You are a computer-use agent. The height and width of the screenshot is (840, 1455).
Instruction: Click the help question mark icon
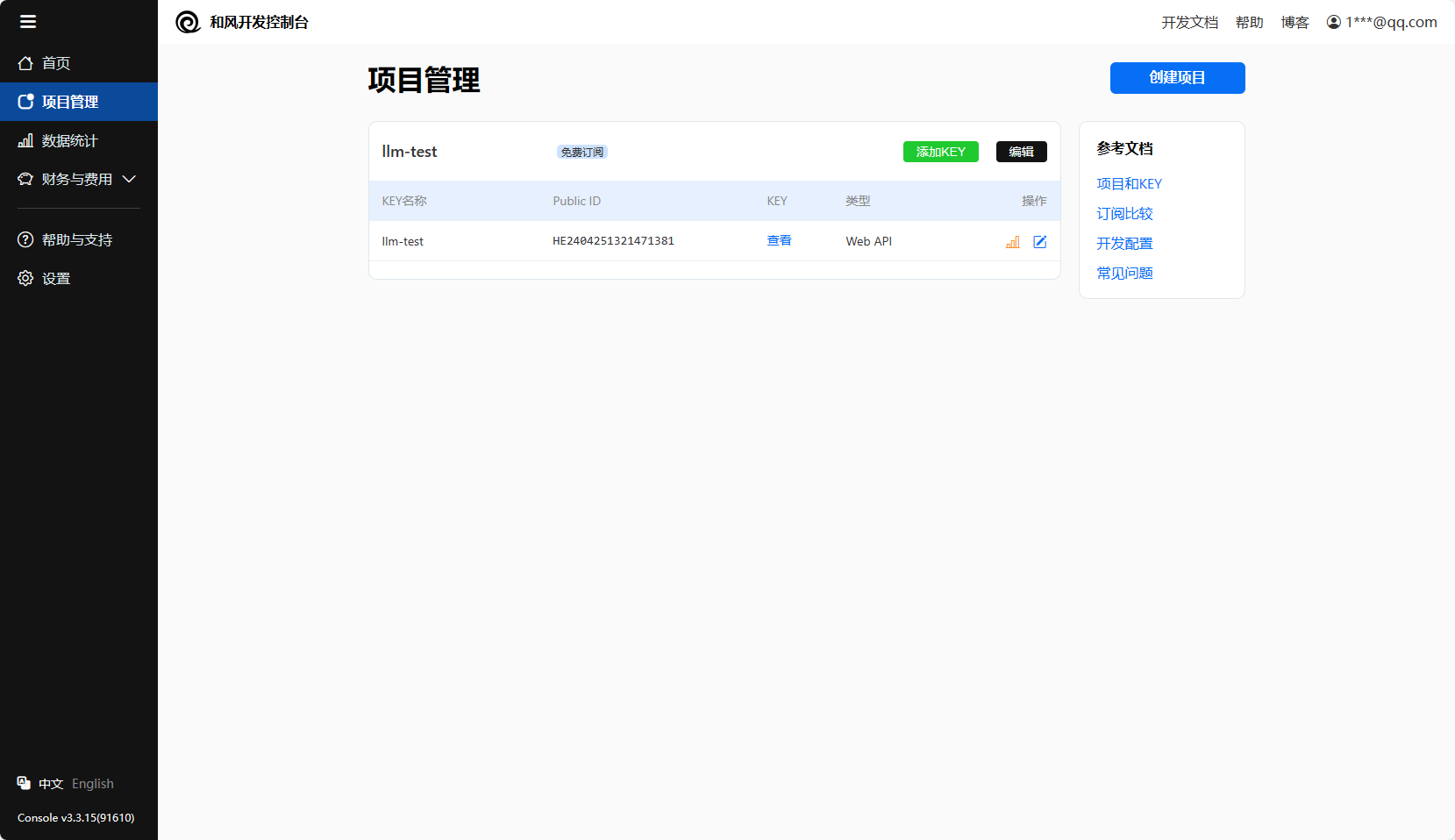tap(25, 239)
